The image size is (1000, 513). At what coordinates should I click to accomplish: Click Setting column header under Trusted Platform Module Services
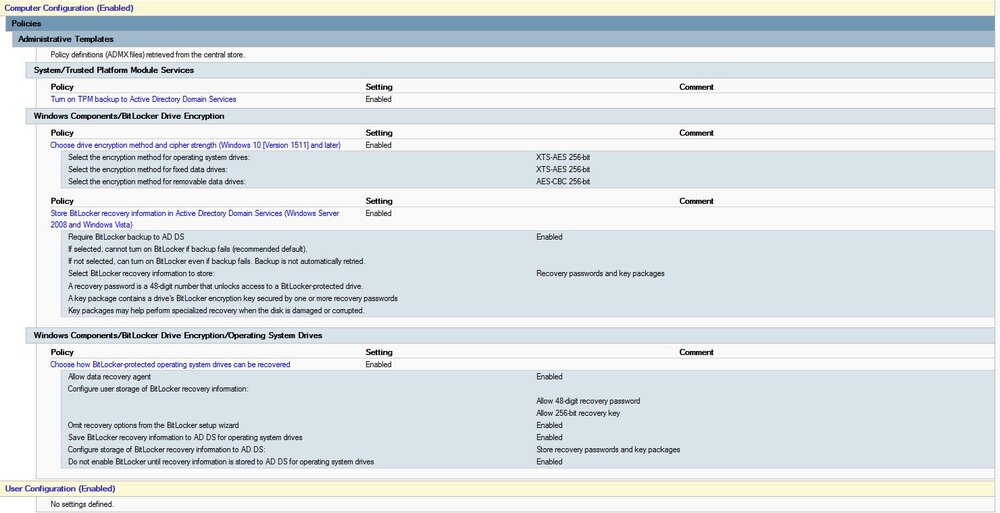(x=379, y=87)
